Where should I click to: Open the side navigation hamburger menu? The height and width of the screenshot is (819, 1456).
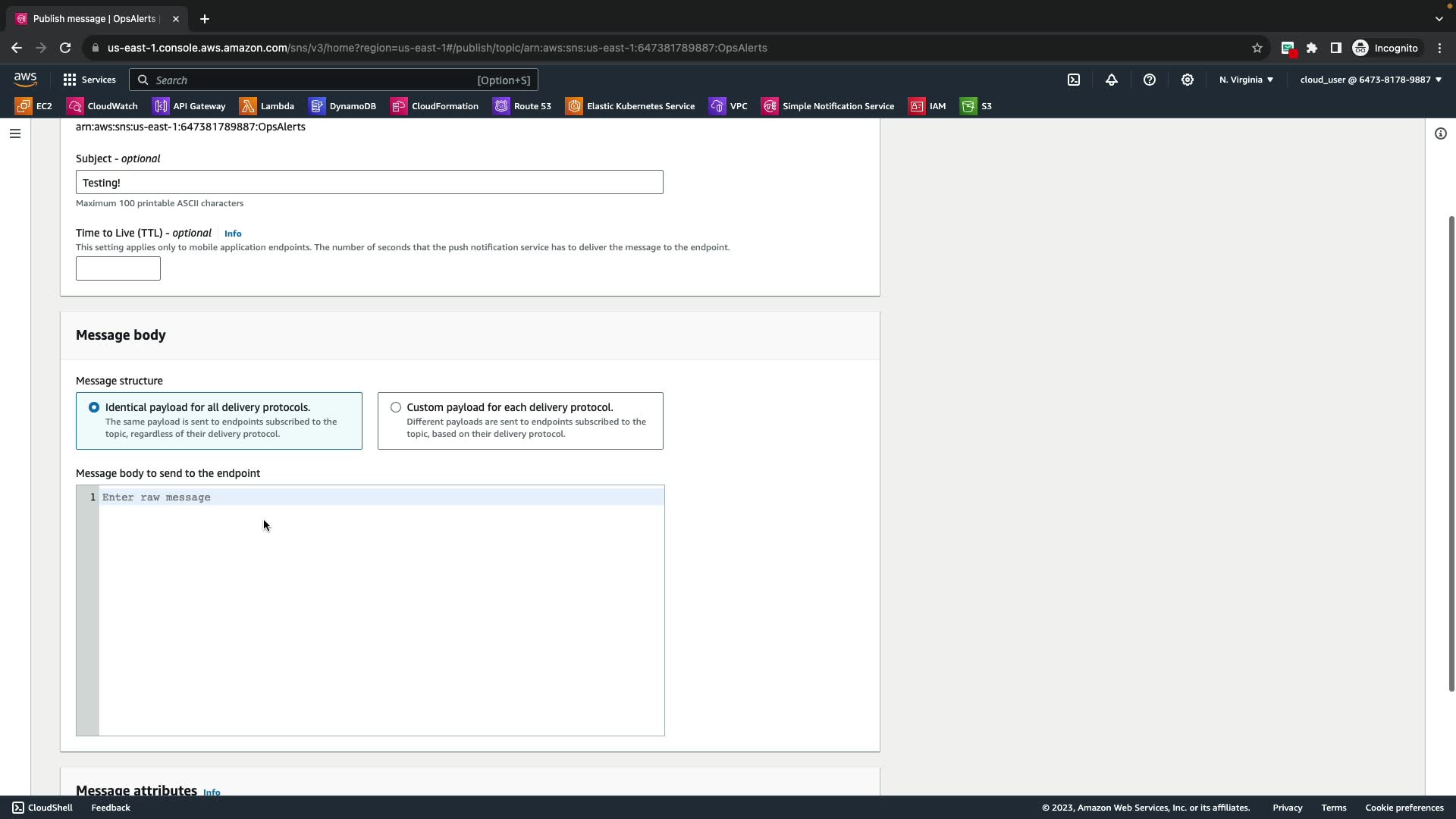[15, 133]
